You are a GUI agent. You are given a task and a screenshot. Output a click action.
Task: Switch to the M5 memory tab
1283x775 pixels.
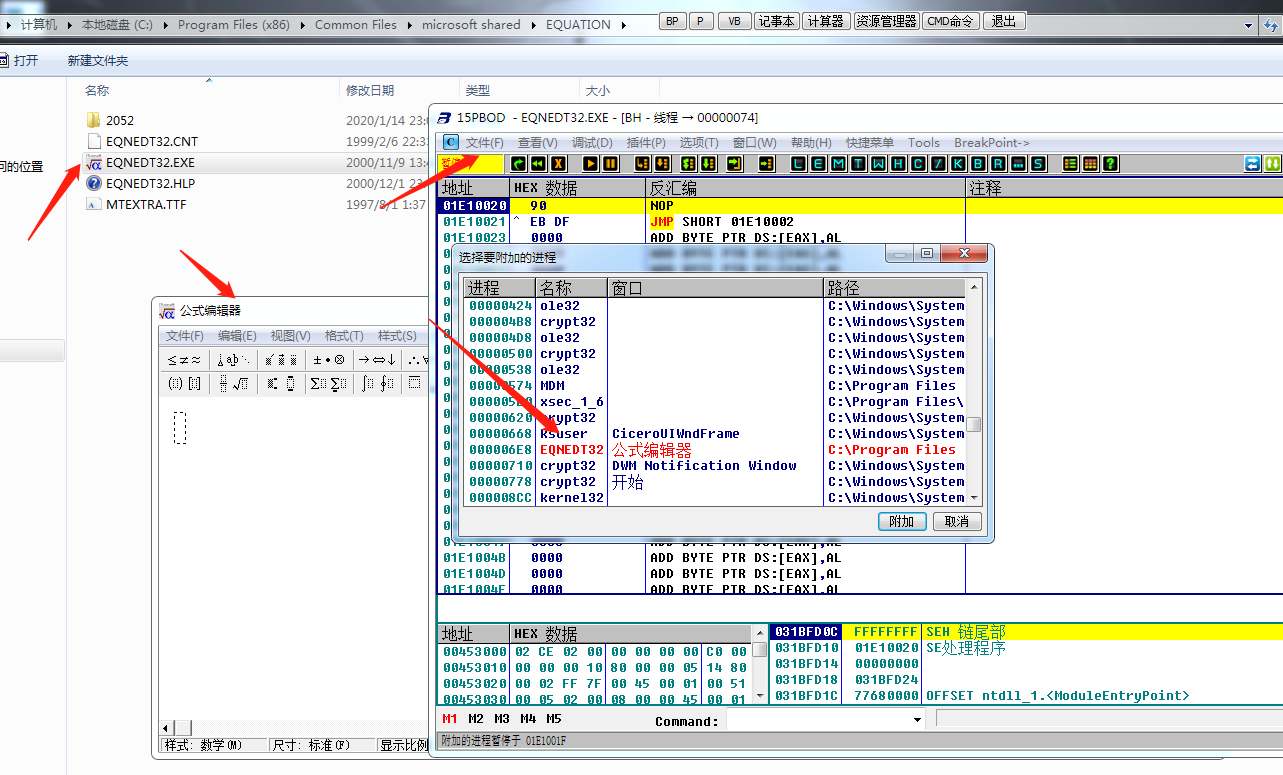[554, 719]
